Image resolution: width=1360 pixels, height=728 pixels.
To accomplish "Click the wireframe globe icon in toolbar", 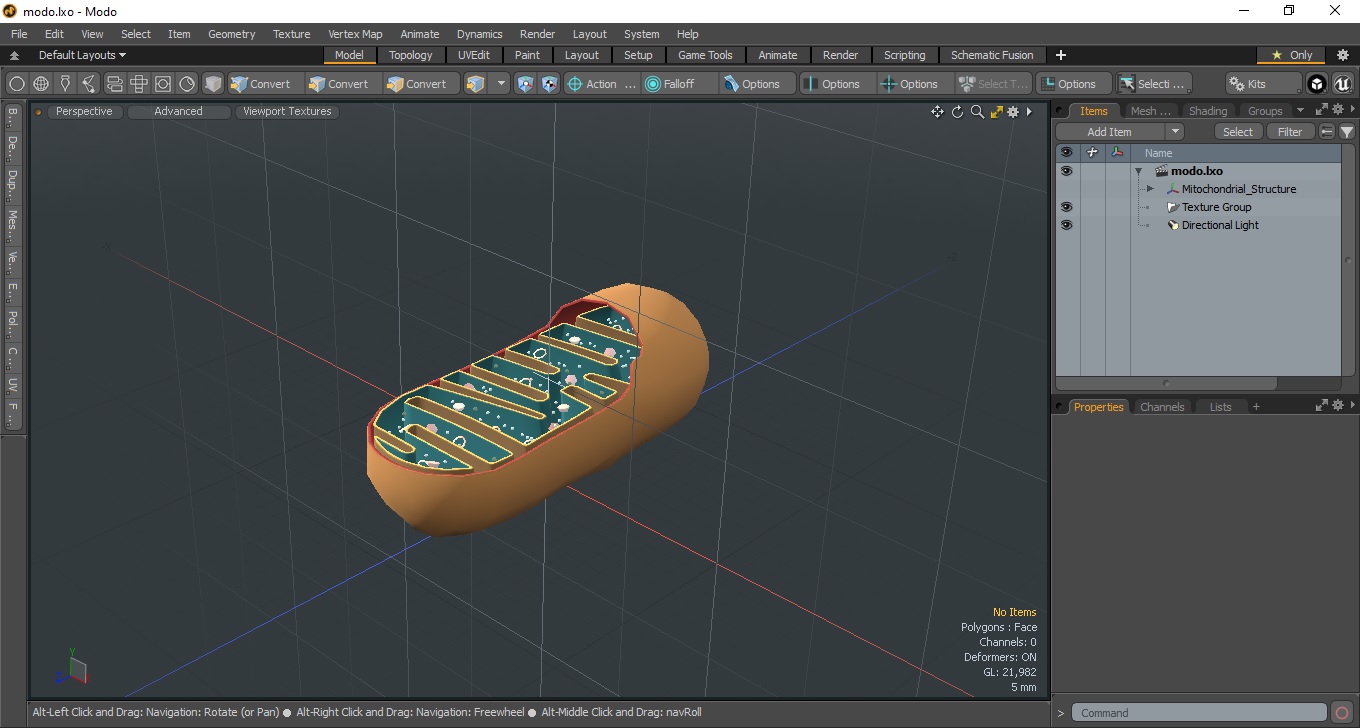I will [41, 84].
